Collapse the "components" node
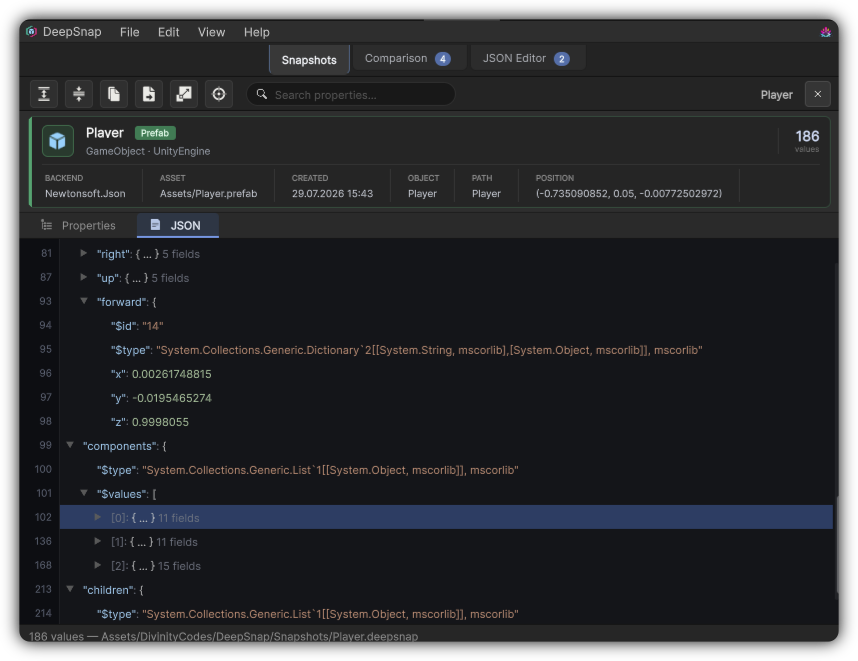Viewport: 858px width, 661px height. coord(70,445)
